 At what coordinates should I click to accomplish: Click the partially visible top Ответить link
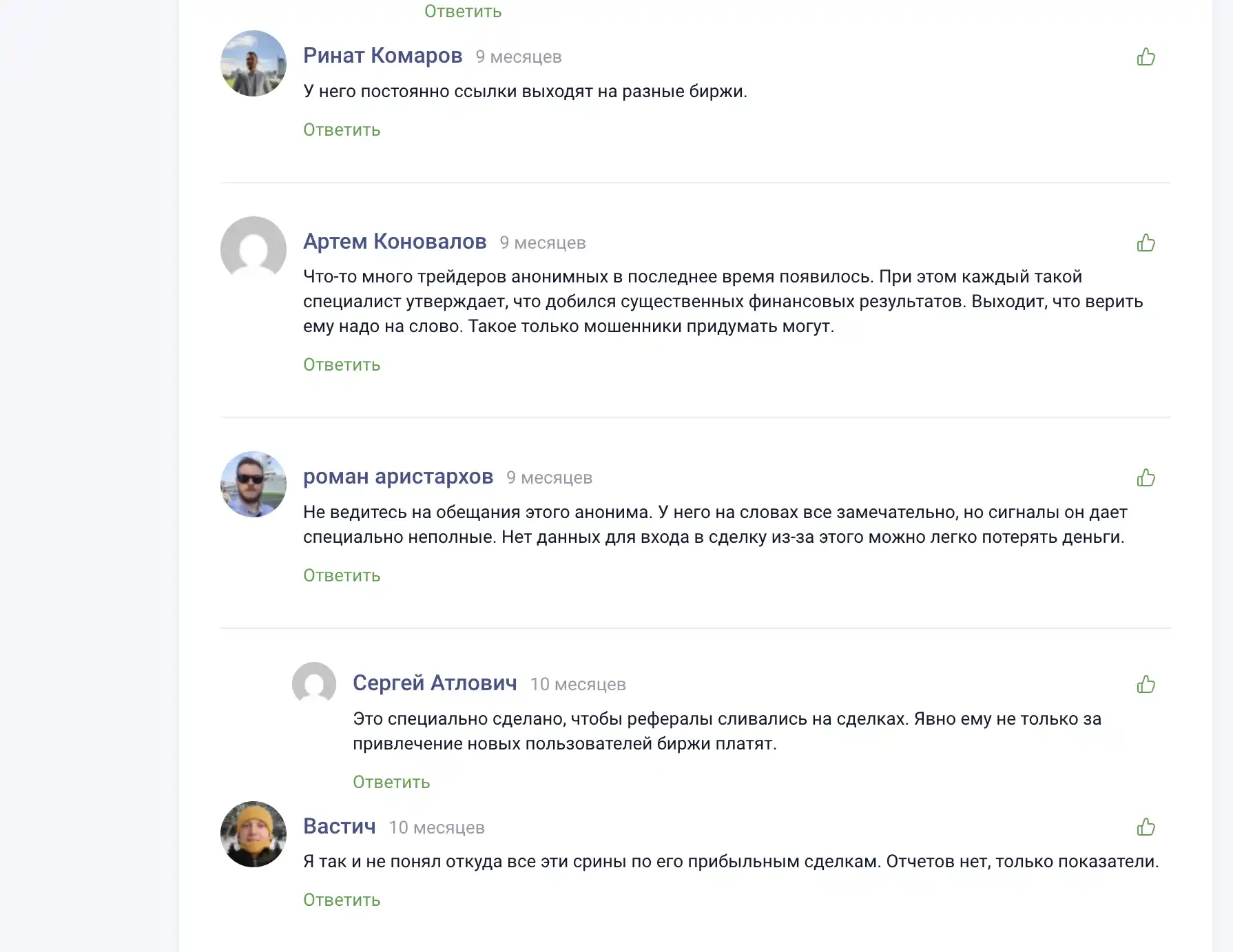click(x=463, y=11)
